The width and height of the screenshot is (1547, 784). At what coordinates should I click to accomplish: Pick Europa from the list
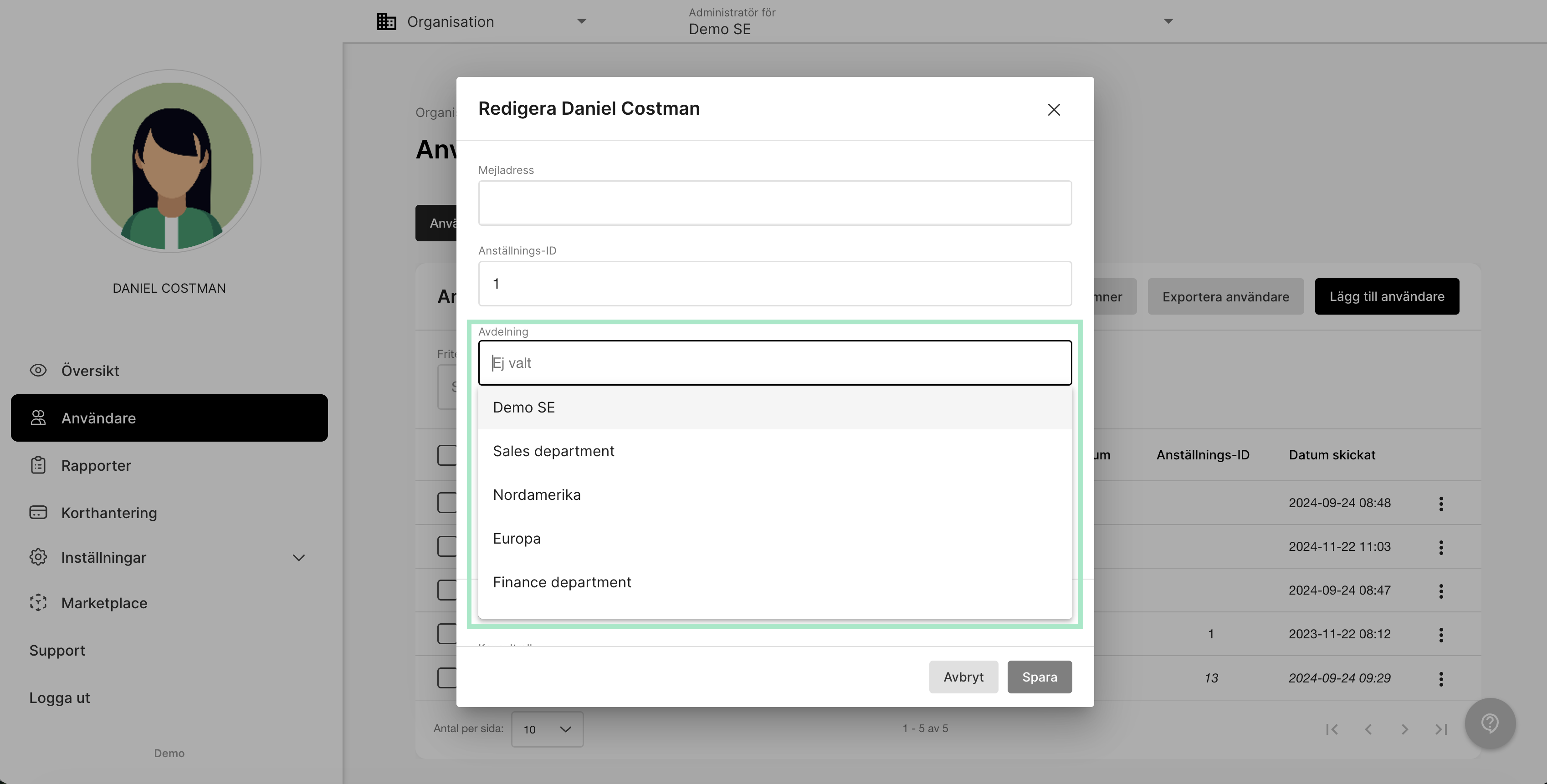pyautogui.click(x=775, y=539)
